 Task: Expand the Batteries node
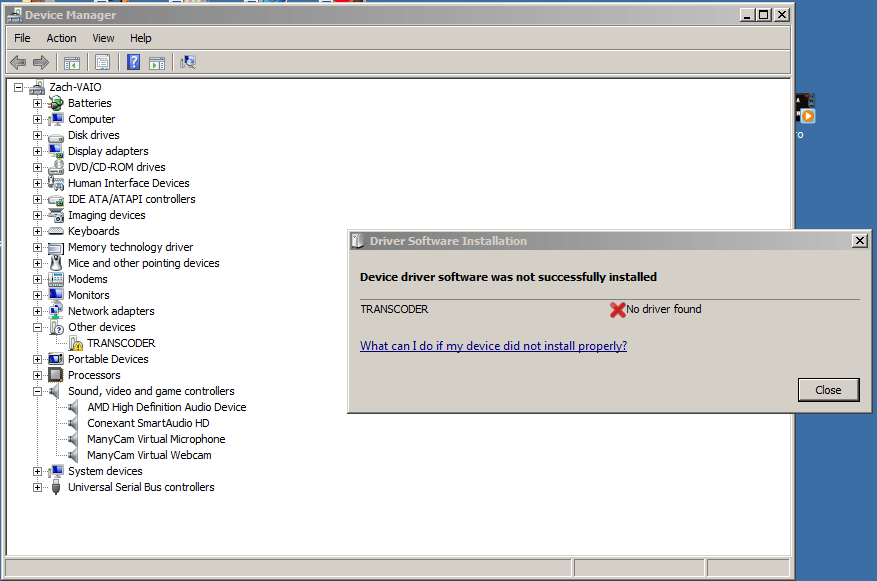click(37, 103)
